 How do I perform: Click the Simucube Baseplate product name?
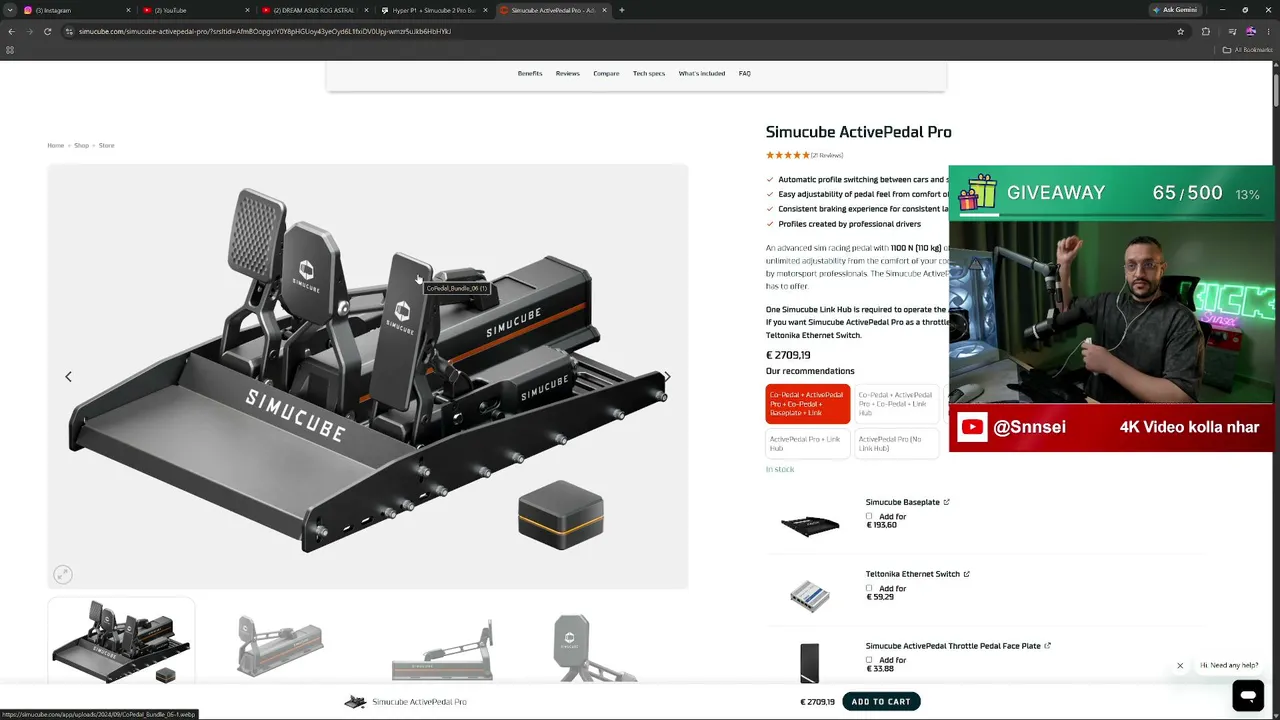tap(902, 502)
